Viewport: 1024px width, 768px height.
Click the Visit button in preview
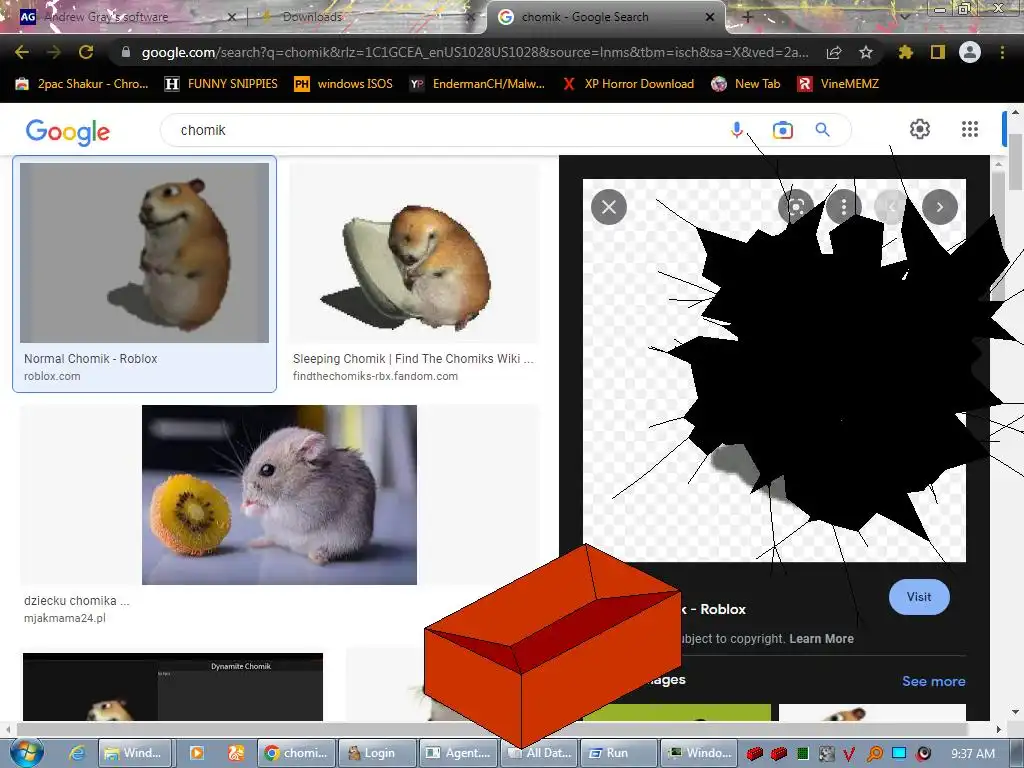tap(919, 597)
